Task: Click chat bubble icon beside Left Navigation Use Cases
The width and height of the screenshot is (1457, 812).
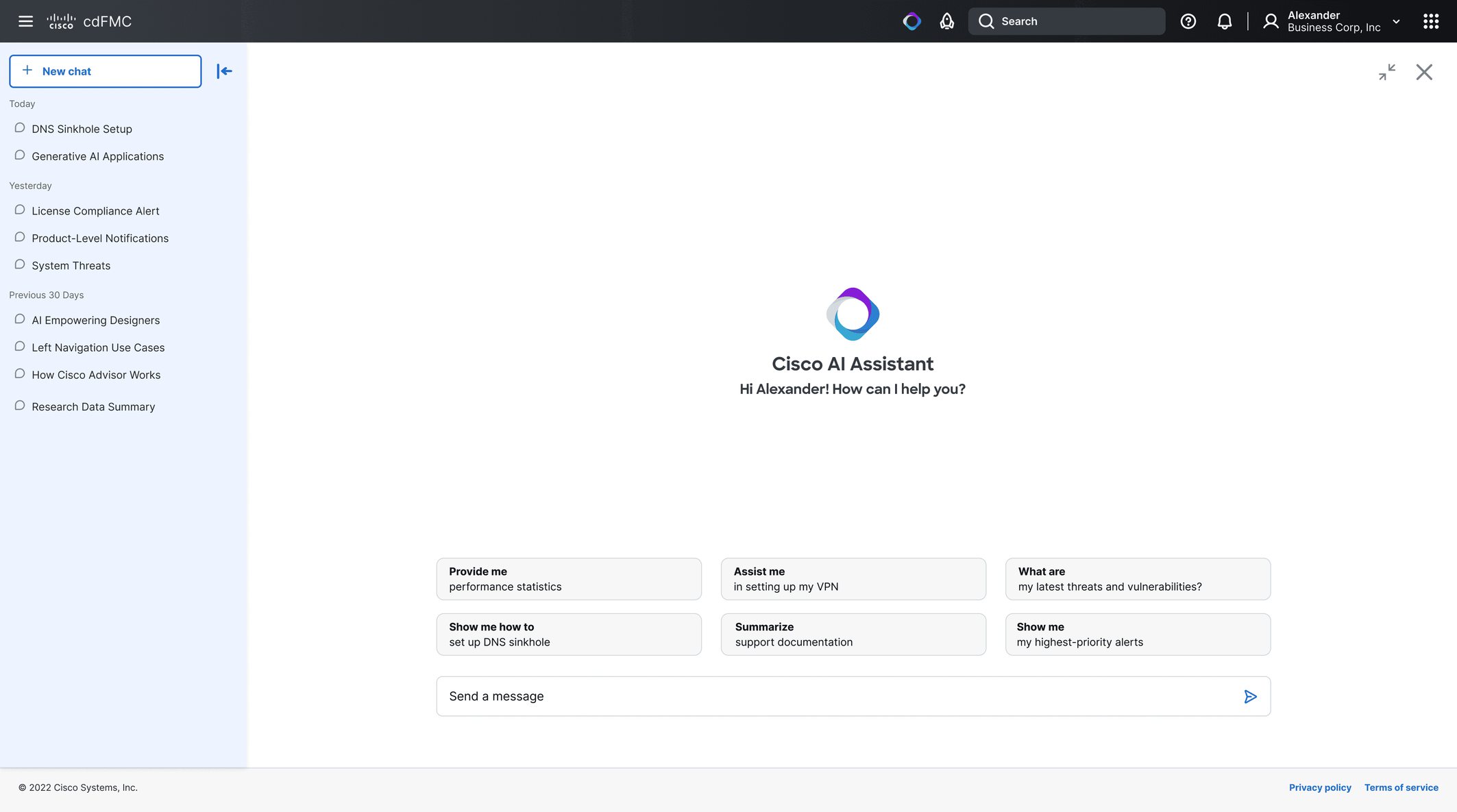Action: coord(20,347)
